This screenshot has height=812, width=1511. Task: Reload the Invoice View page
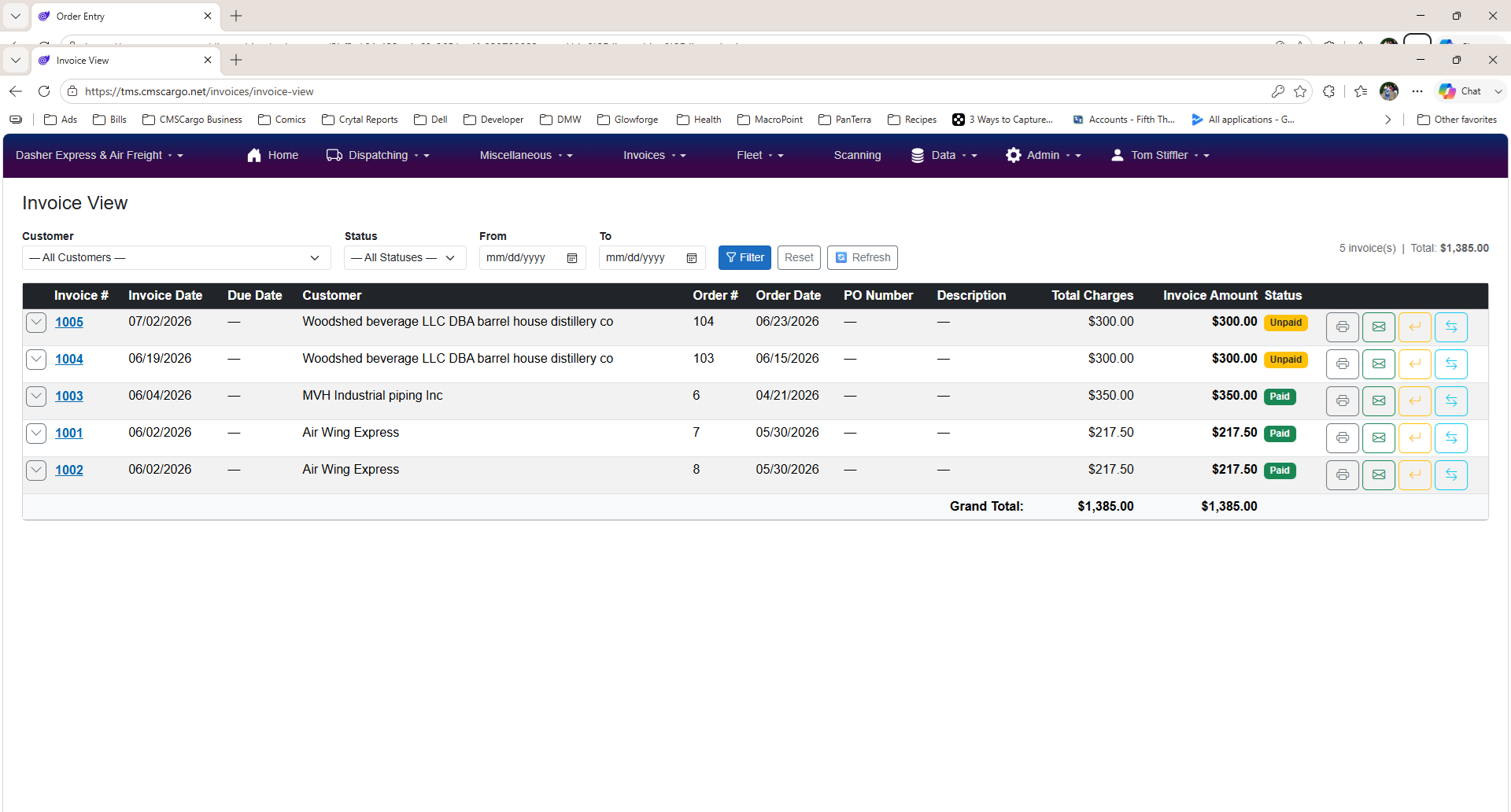click(44, 91)
